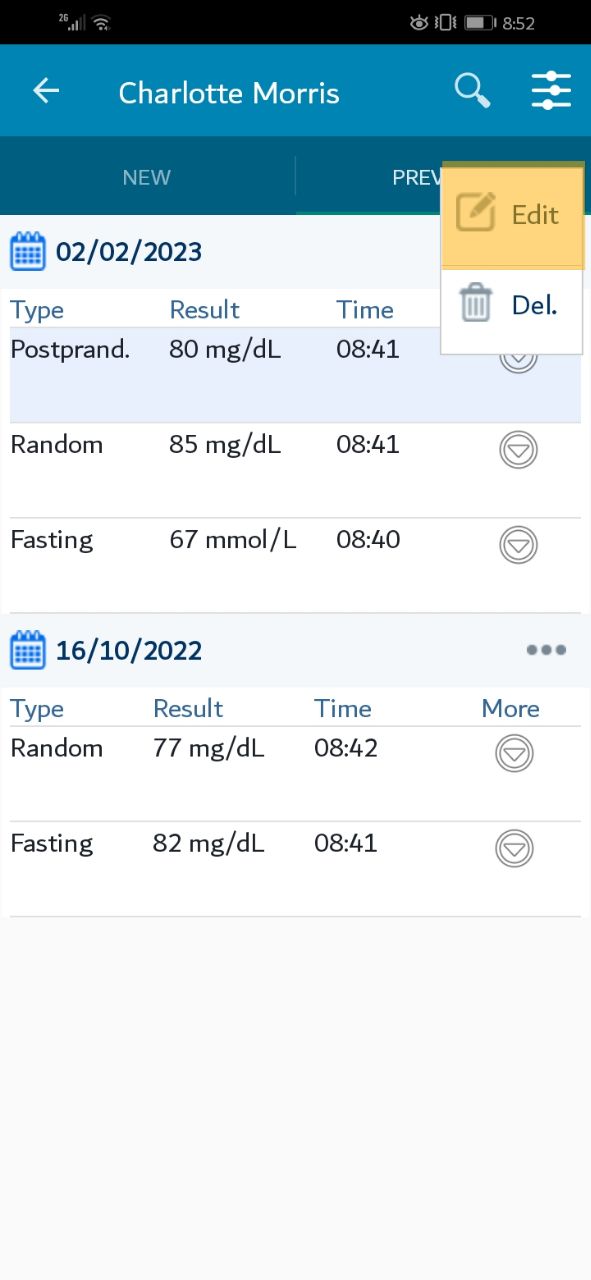This screenshot has height=1280, width=591.
Task: Click the pencil Edit icon
Action: pos(476,213)
